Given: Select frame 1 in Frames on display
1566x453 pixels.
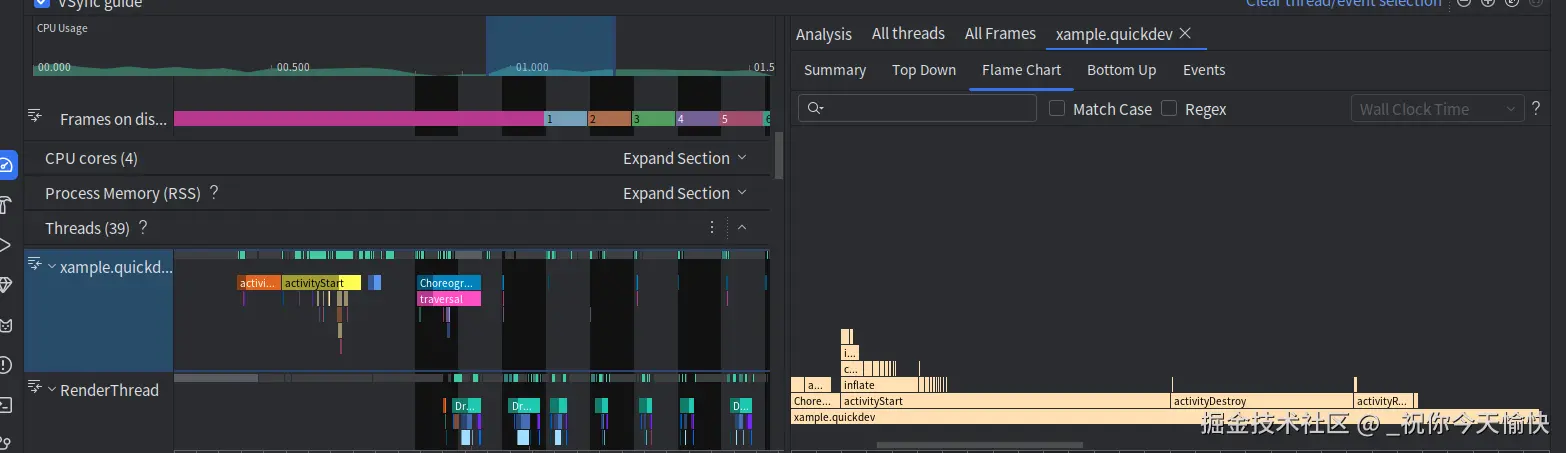Looking at the screenshot, I should 565,119.
